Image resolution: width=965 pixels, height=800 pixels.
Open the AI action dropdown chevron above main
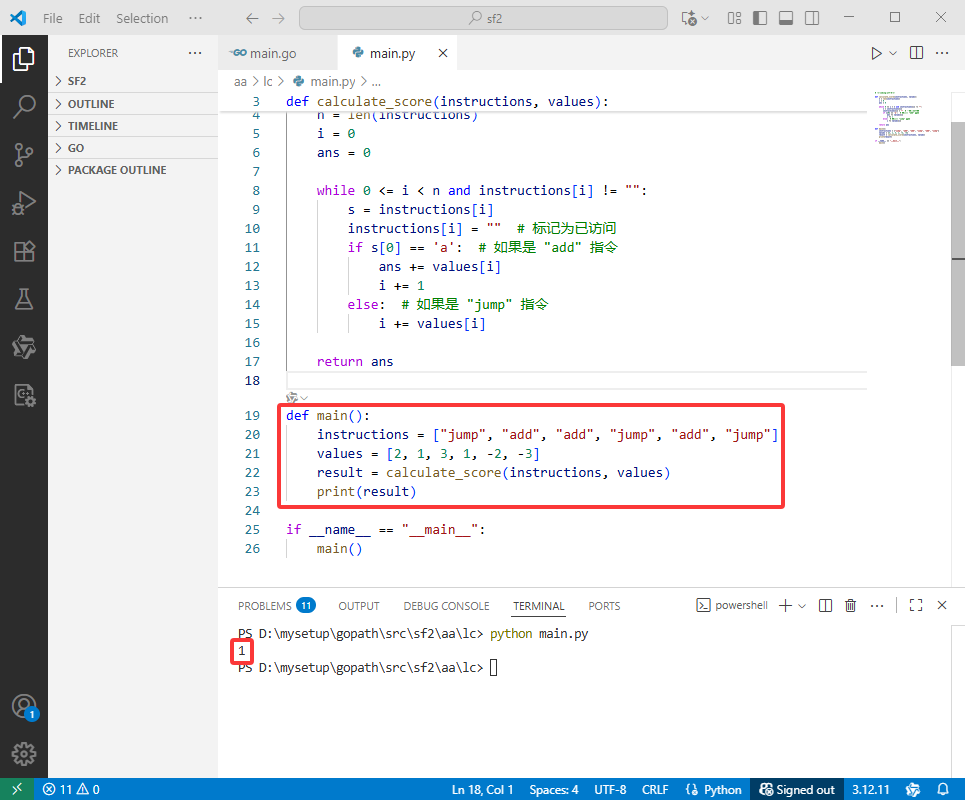(x=304, y=398)
